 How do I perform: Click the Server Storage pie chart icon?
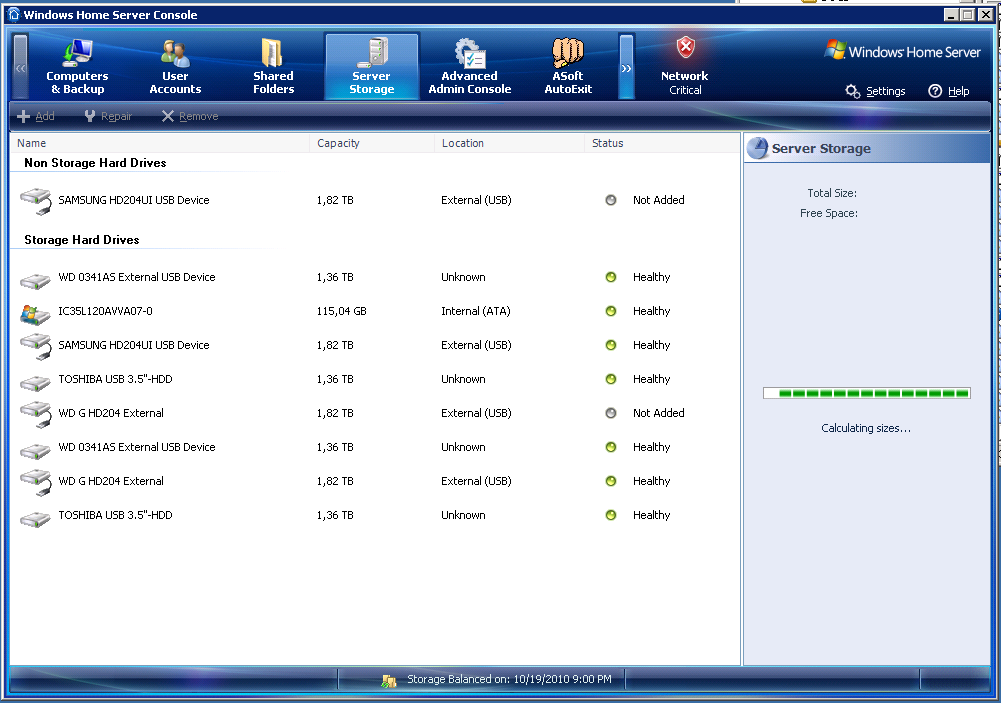(757, 148)
